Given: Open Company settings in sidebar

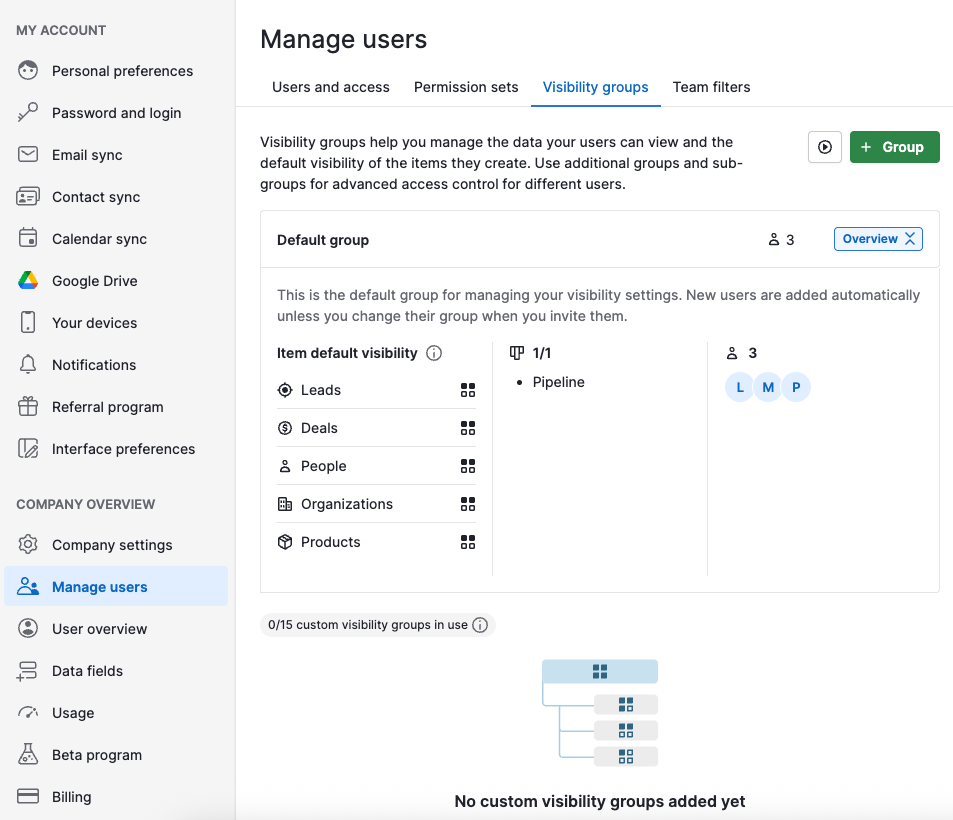Looking at the screenshot, I should tap(112, 545).
